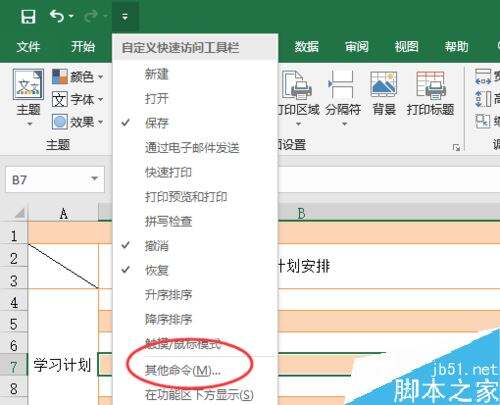Click the Print Titles icon
Screen dimensions: 500x405
[430, 85]
